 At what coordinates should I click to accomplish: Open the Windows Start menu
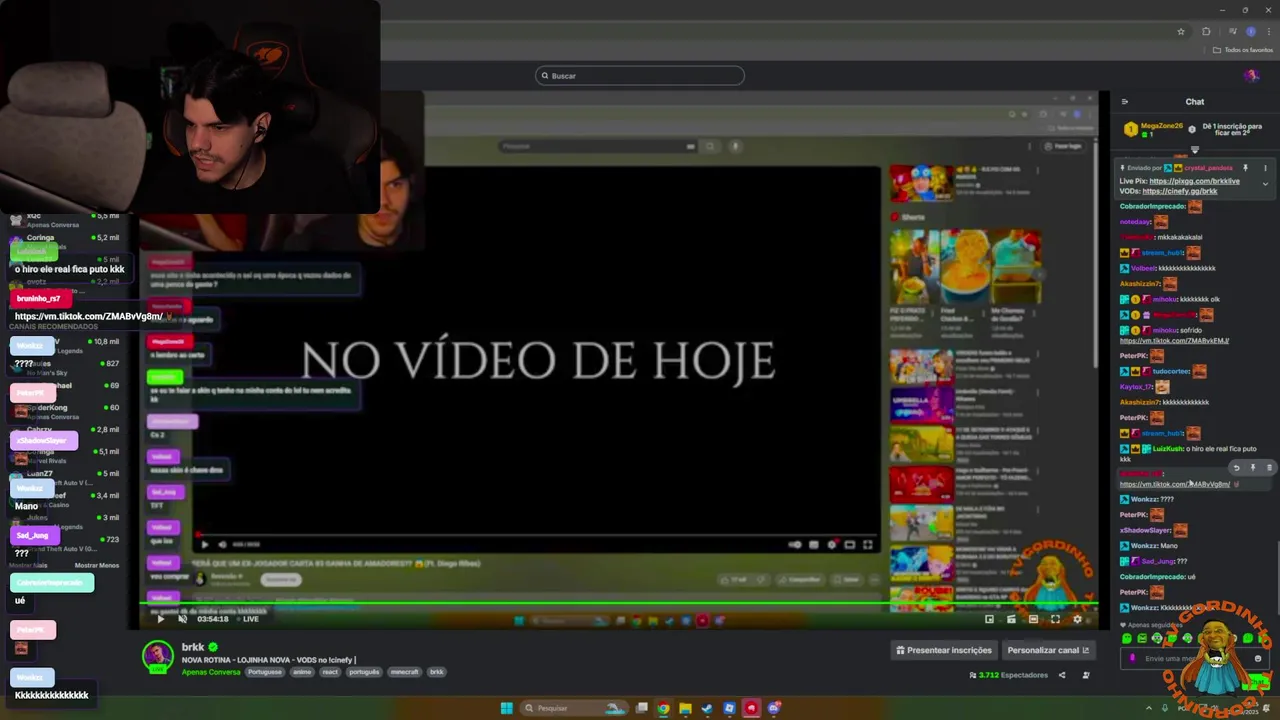[506, 708]
